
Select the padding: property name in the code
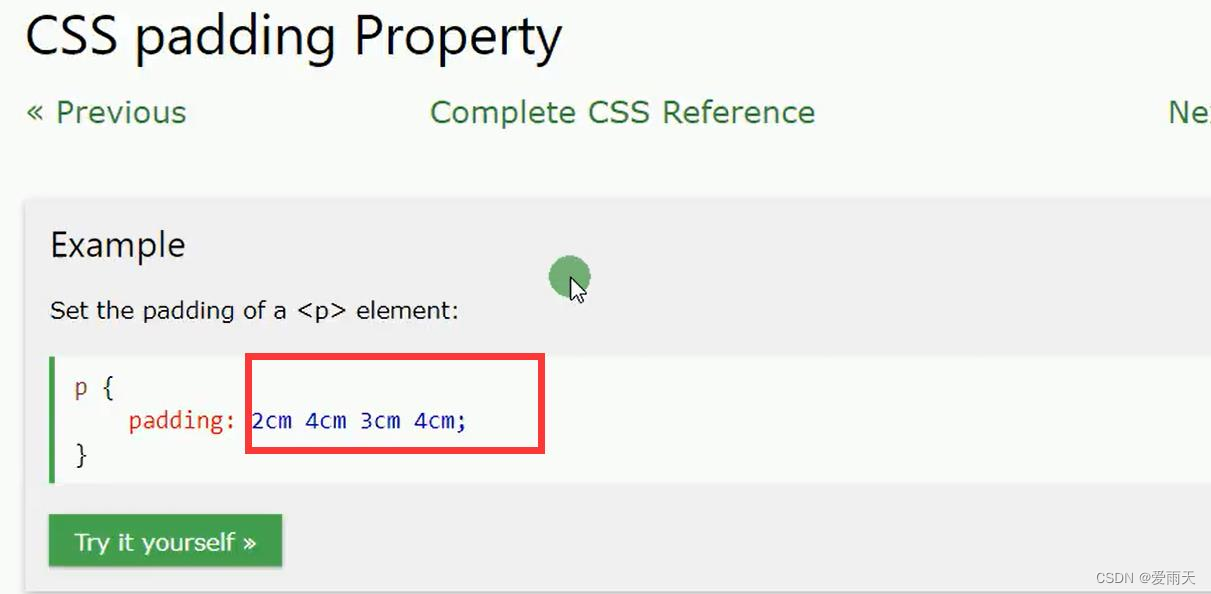click(x=181, y=420)
